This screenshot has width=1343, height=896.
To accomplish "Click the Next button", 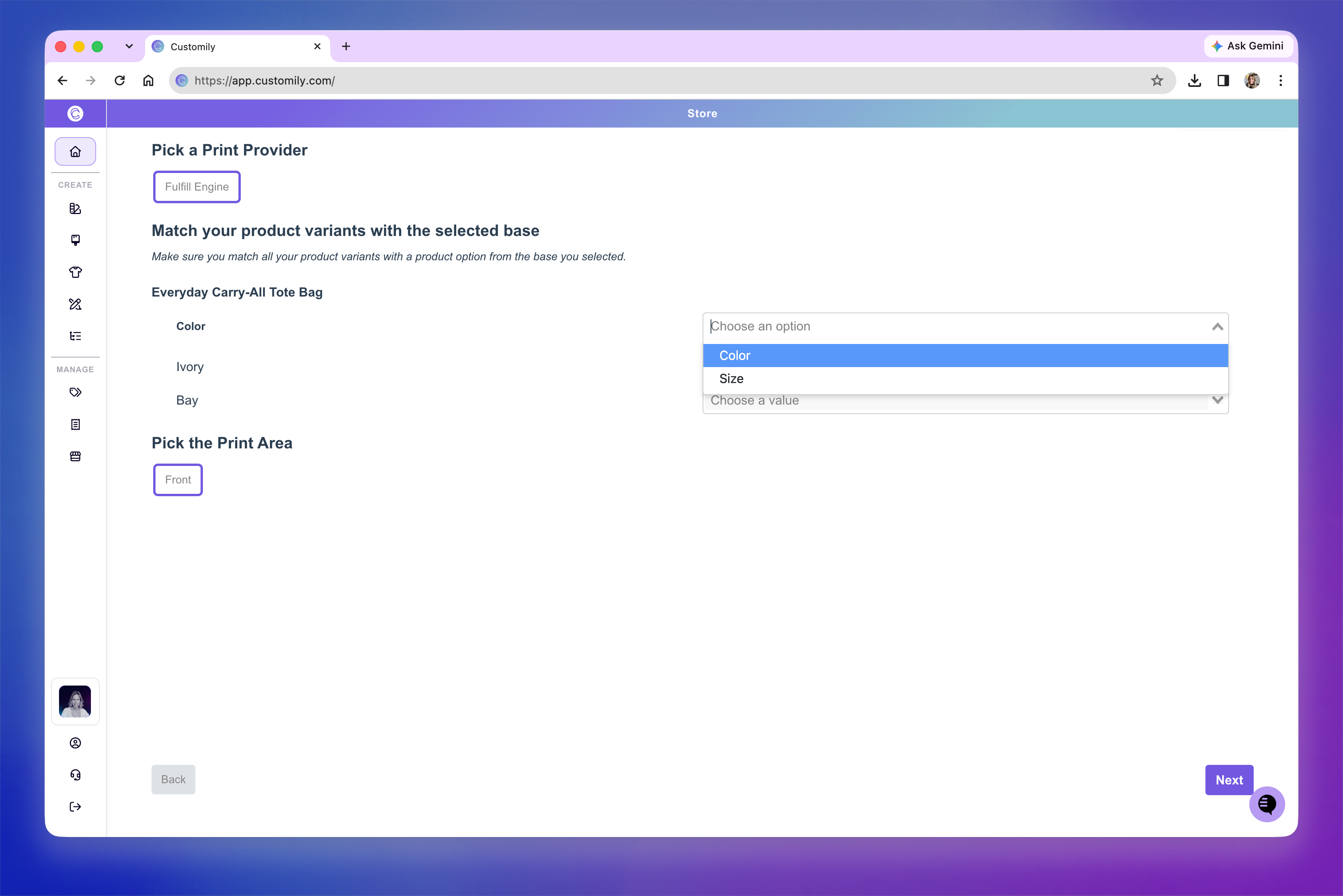I will (x=1229, y=780).
